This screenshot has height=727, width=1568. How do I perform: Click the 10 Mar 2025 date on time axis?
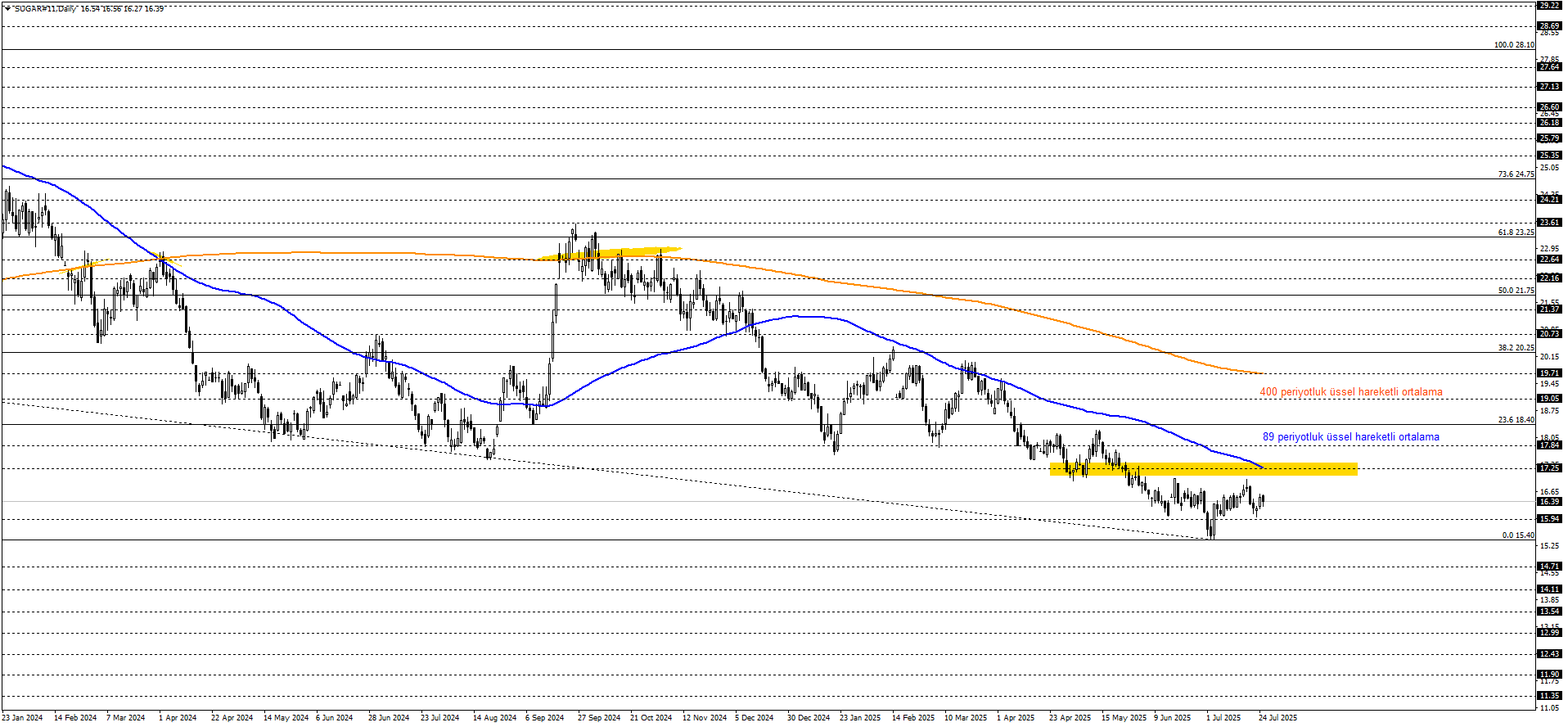click(x=966, y=718)
